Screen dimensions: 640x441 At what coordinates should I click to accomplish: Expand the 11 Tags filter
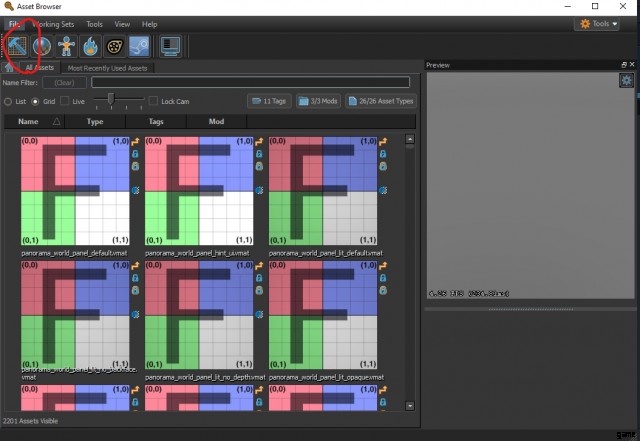[x=268, y=101]
